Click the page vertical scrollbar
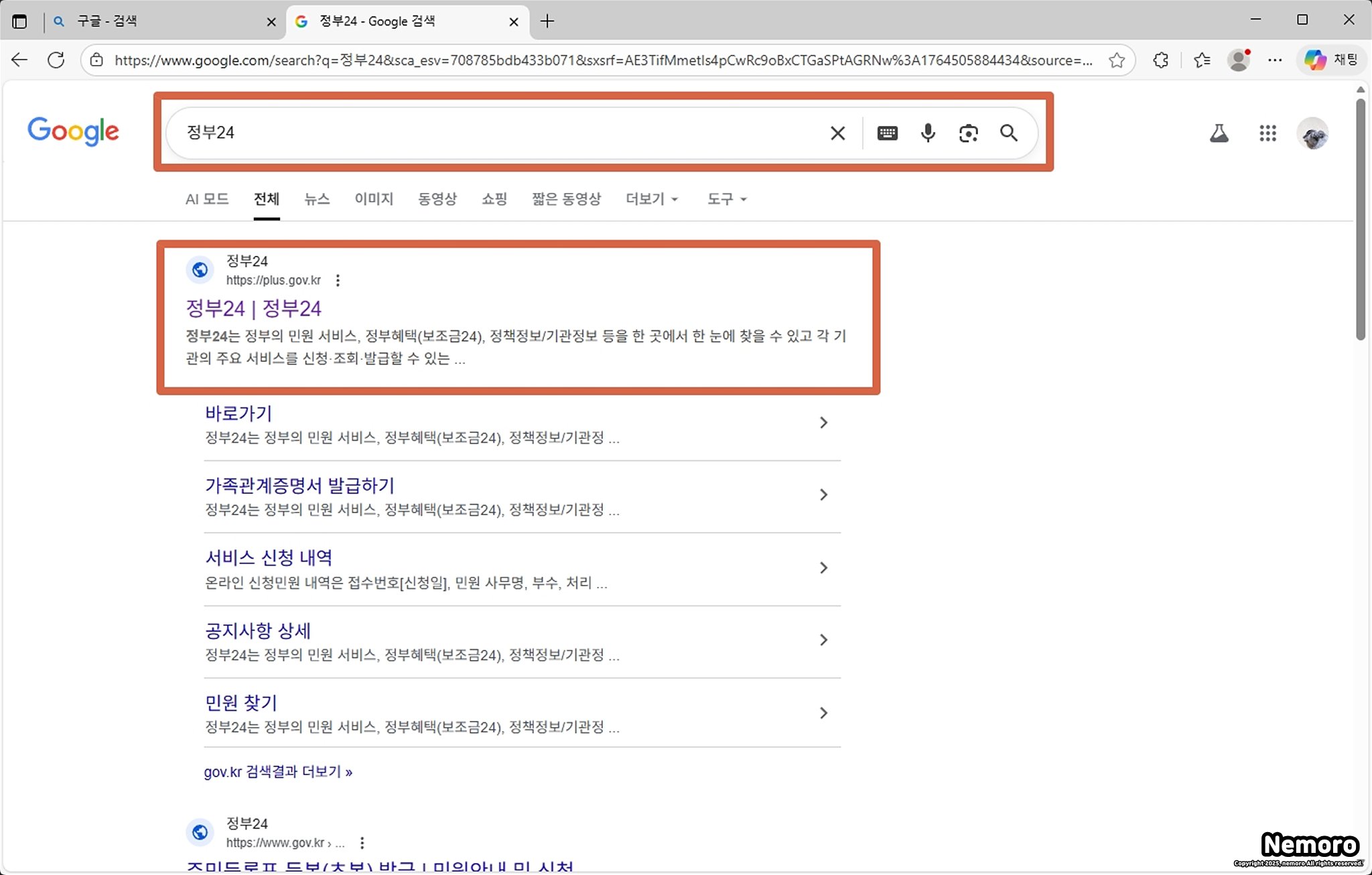Viewport: 1372px width, 875px height. (1360, 221)
